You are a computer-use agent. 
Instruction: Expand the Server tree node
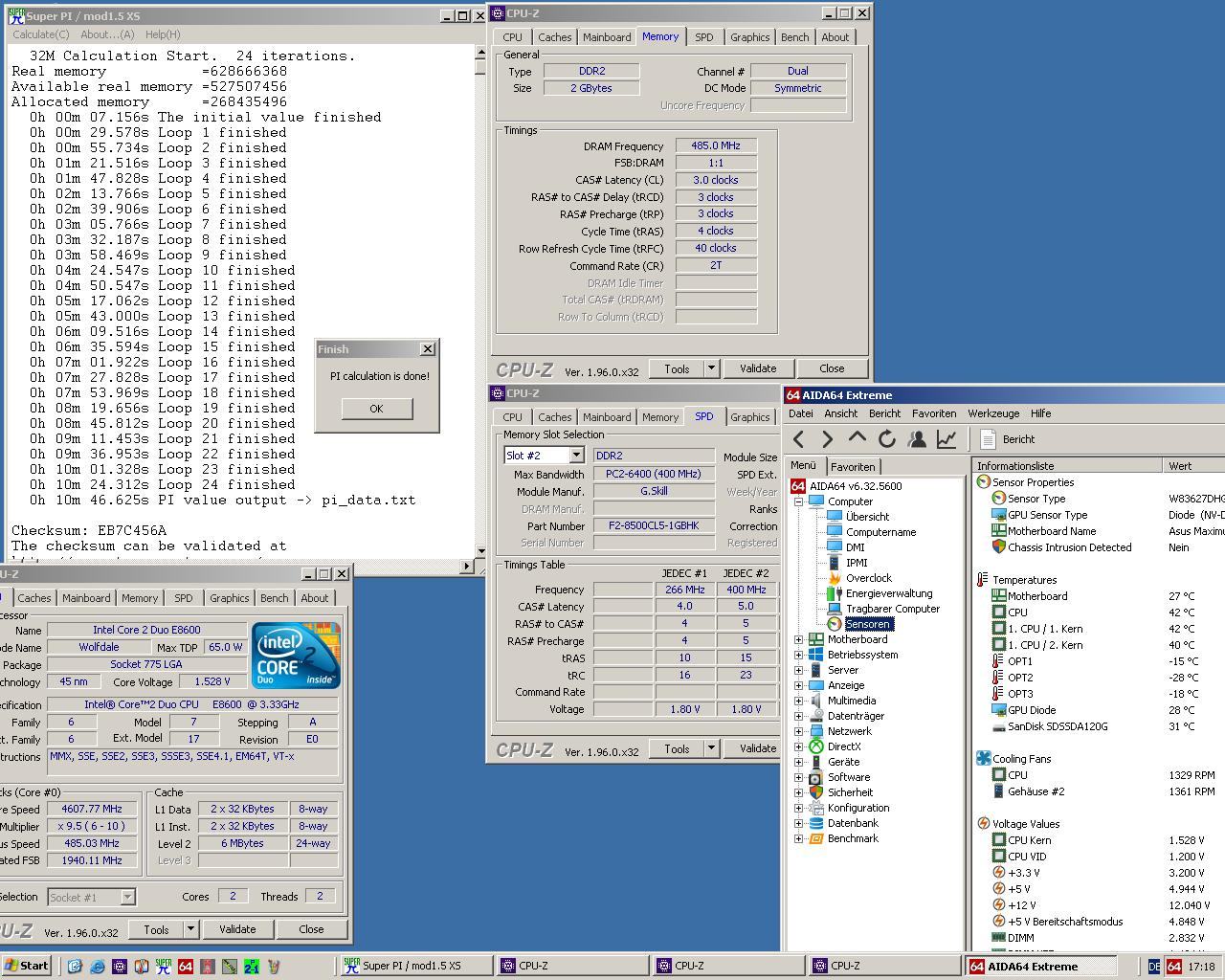pyautogui.click(x=799, y=670)
